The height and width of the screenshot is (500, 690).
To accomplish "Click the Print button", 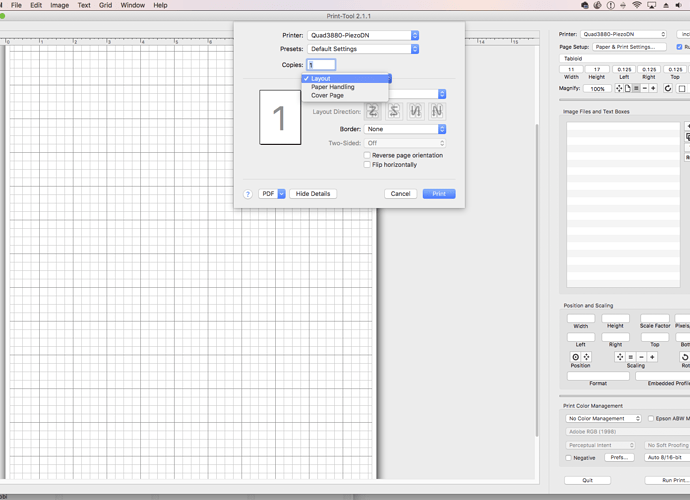I will coord(439,194).
